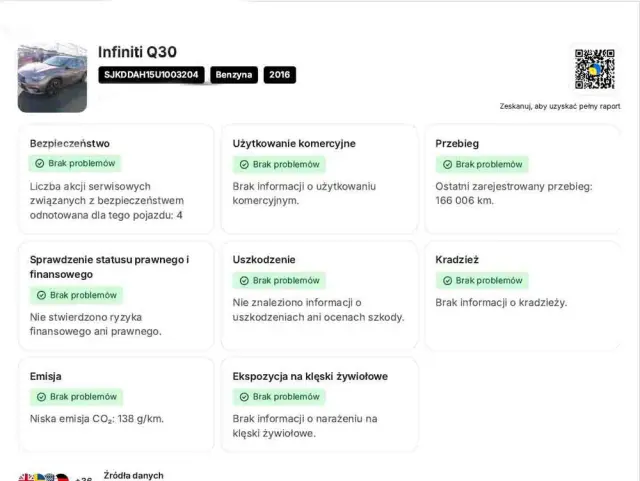Click the check icon under Przebieg
This screenshot has height=481, width=640.
[446, 164]
